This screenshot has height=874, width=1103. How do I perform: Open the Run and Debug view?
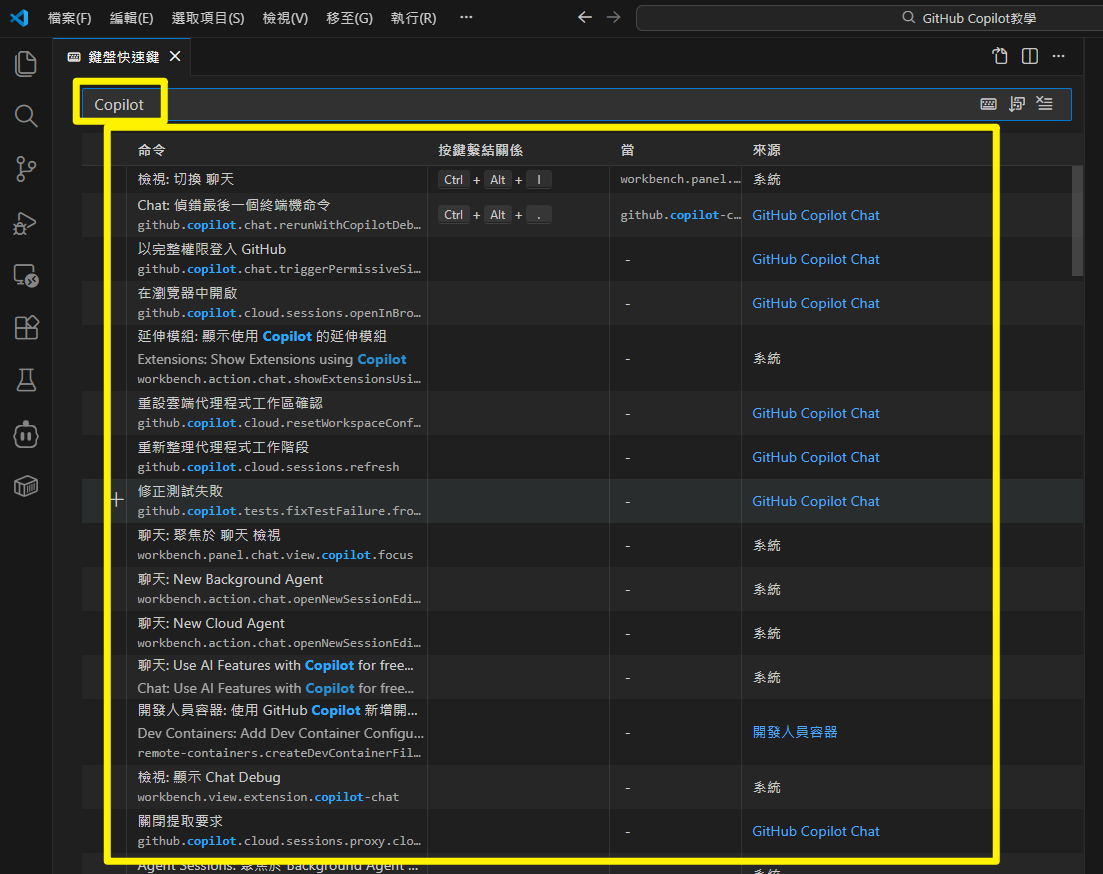(x=26, y=223)
